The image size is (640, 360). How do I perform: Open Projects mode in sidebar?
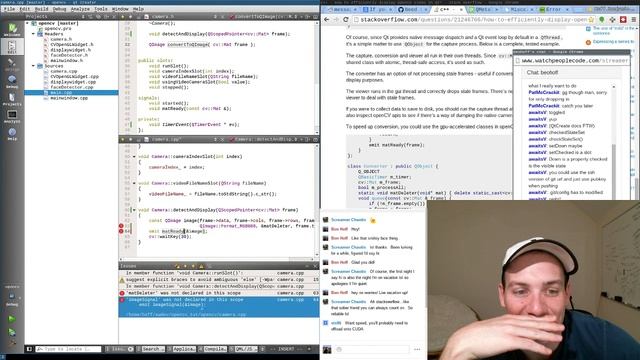coord(12,99)
